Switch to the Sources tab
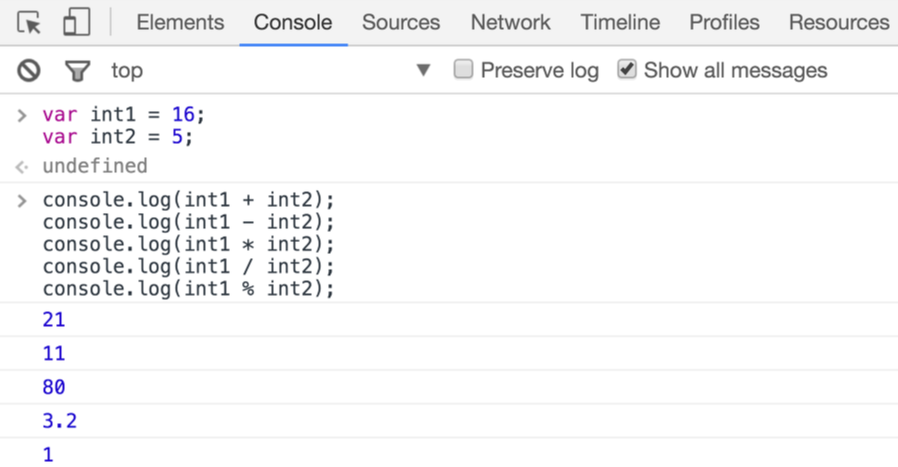The width and height of the screenshot is (898, 467). click(x=401, y=22)
